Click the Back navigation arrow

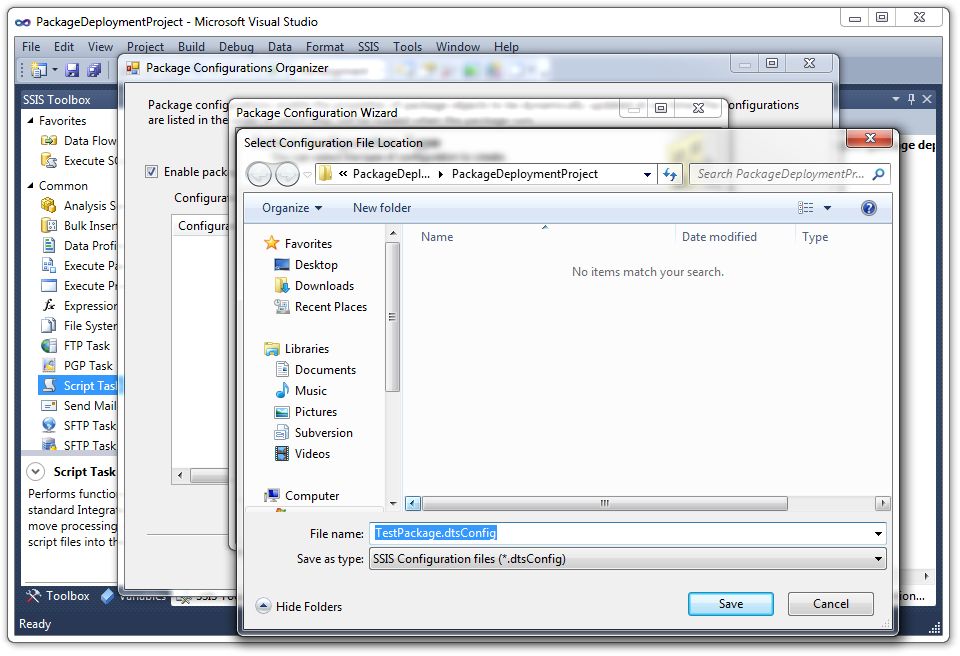(x=259, y=174)
